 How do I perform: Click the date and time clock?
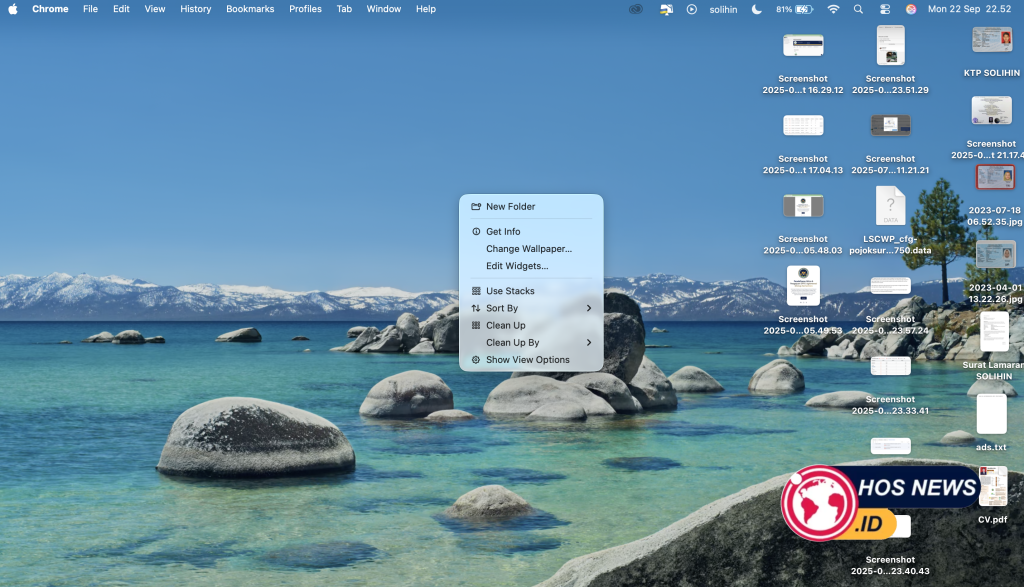click(969, 9)
